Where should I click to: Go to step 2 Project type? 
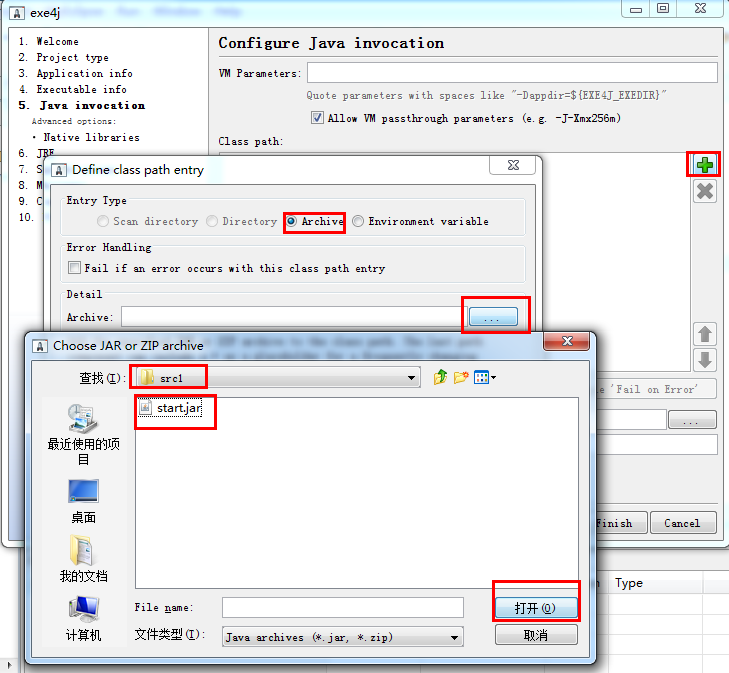click(x=63, y=58)
